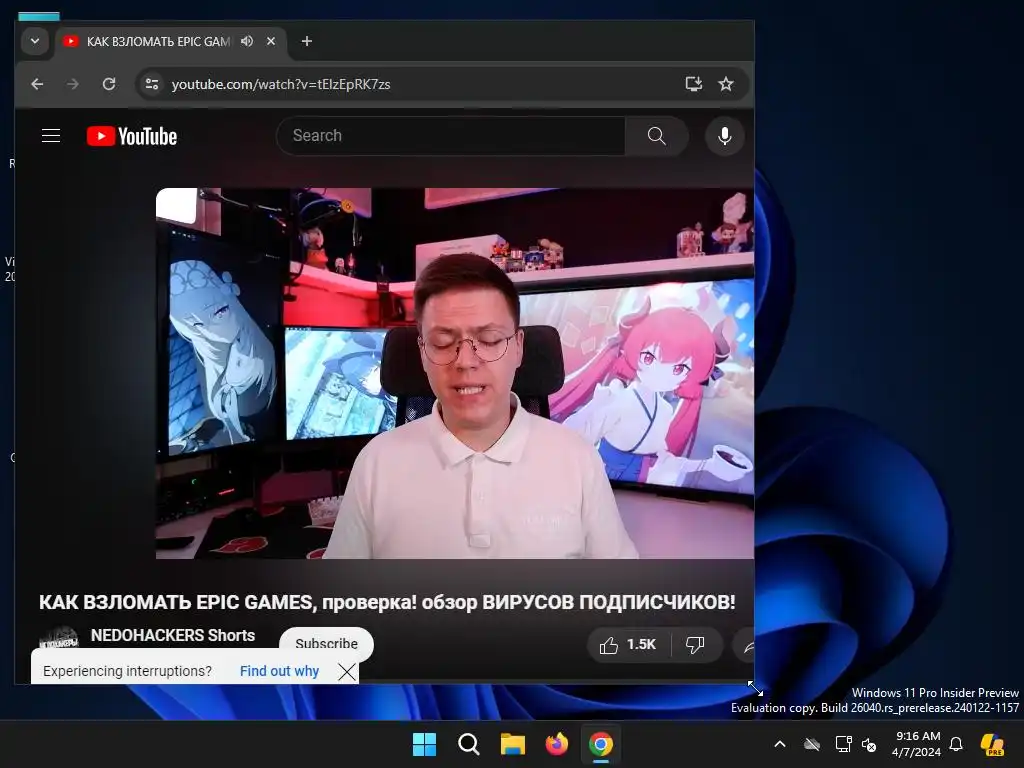
Task: Submit search with the magnifier button
Action: point(656,136)
